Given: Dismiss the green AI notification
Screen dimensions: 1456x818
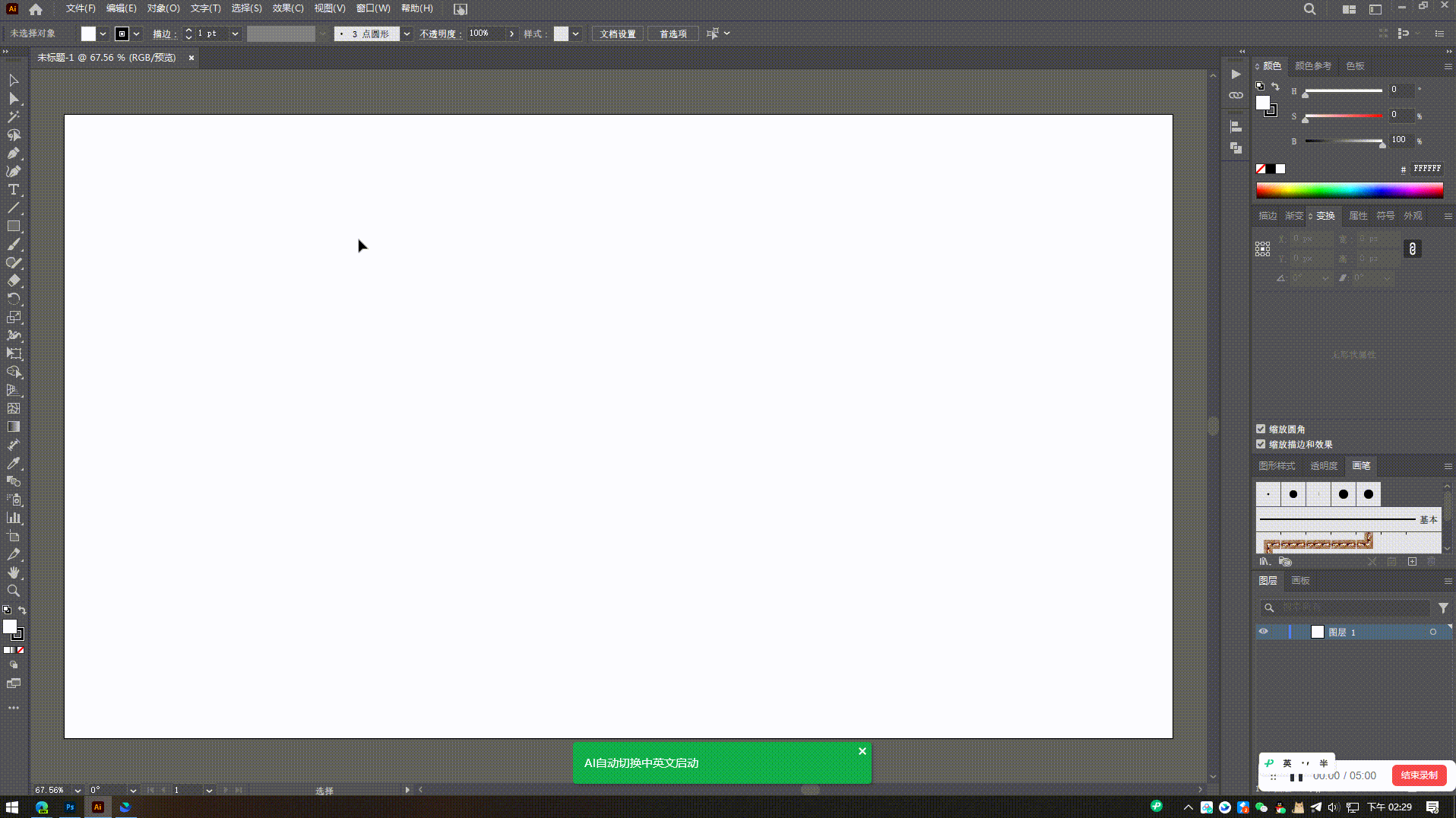Looking at the screenshot, I should (x=863, y=751).
